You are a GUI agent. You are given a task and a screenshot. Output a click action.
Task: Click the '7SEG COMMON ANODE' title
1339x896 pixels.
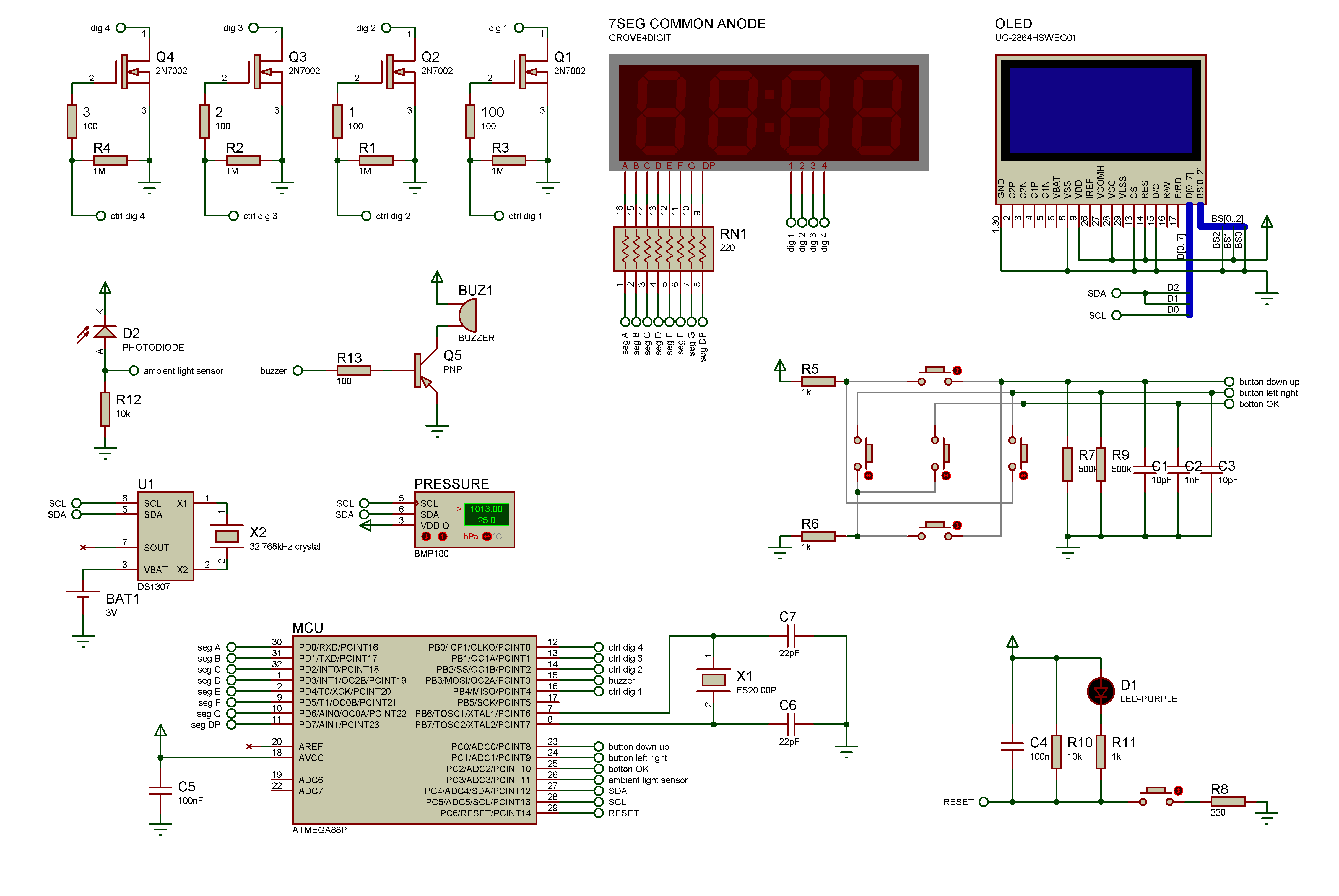(x=687, y=23)
